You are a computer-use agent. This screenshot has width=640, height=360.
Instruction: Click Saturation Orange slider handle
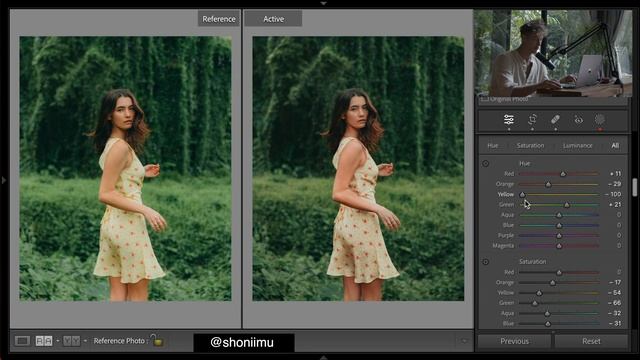tap(553, 282)
